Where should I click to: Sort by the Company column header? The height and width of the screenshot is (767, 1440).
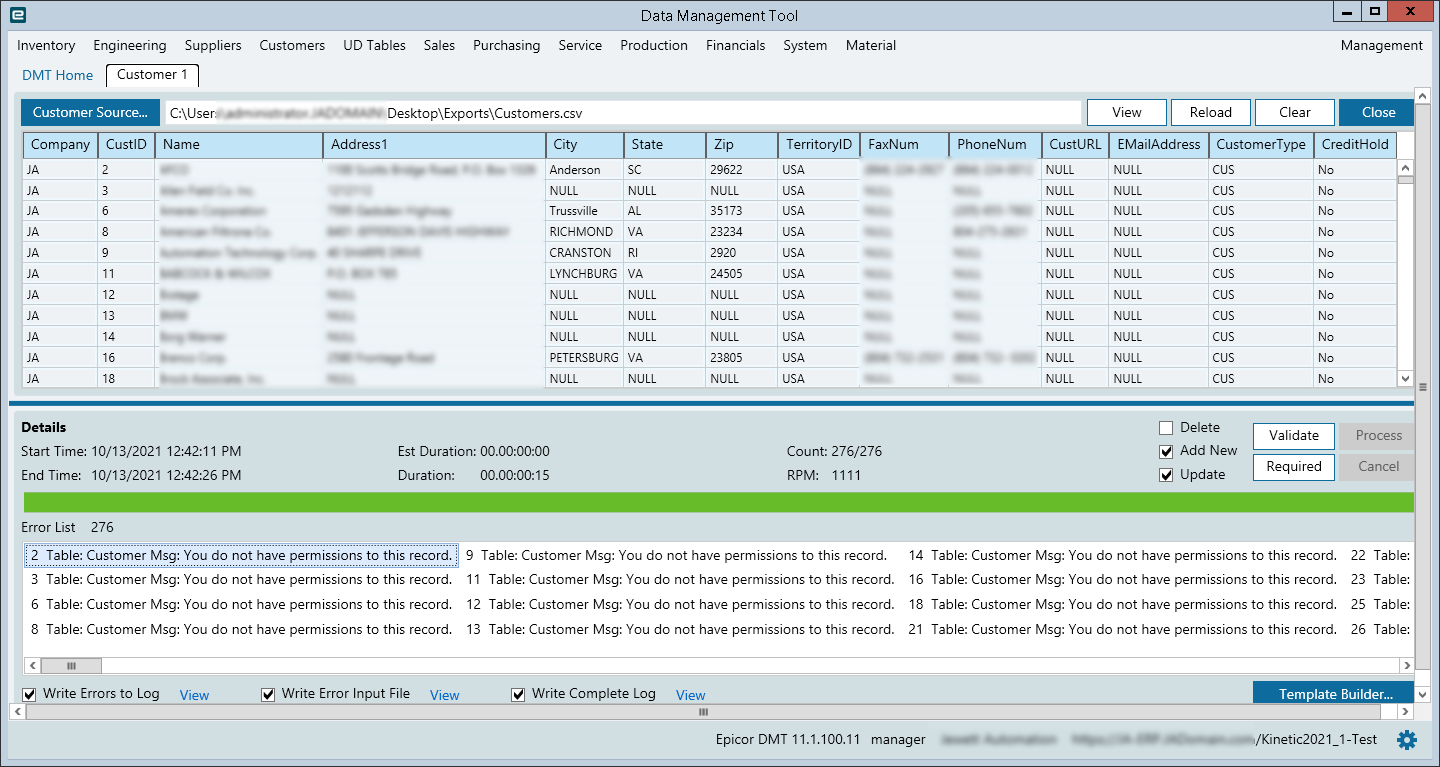(x=60, y=145)
